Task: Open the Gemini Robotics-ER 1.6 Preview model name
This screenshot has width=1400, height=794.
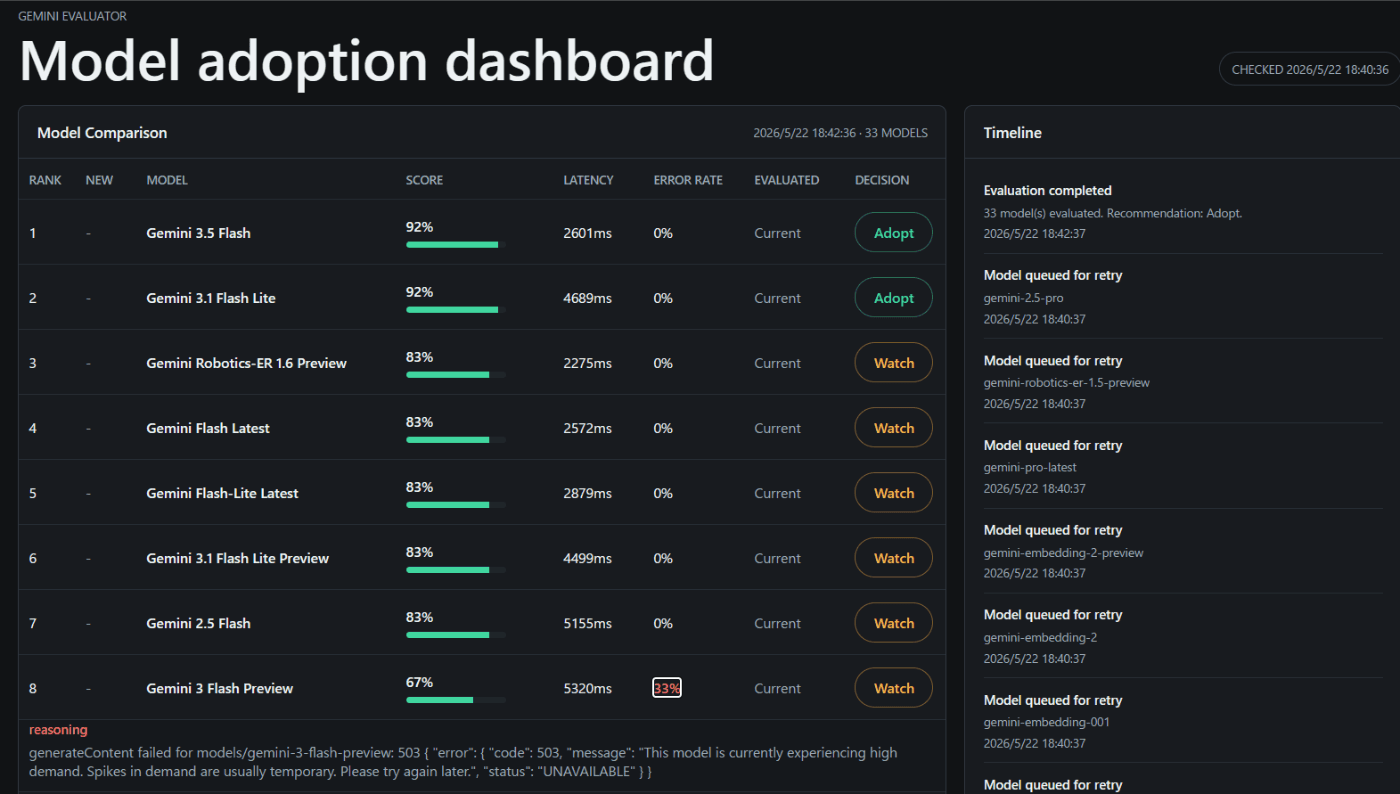Action: coord(246,363)
